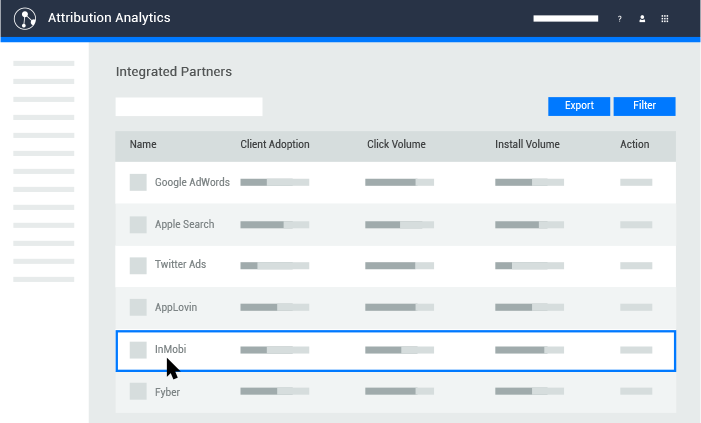This screenshot has width=701, height=423.
Task: Click the Attribution Analytics title
Action: pos(109,18)
